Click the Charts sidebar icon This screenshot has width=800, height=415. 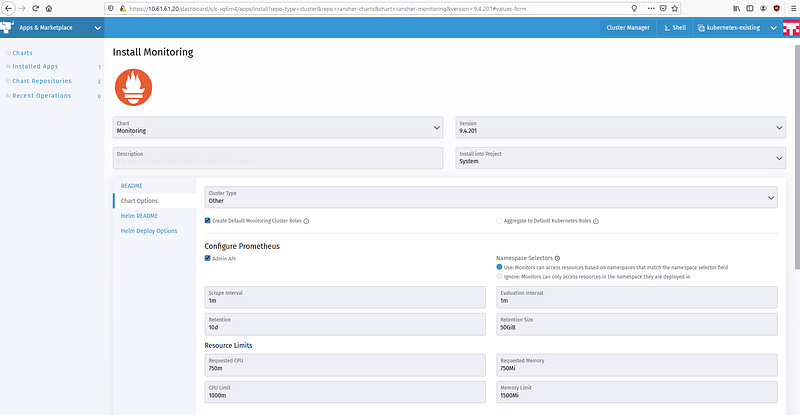click(8, 53)
